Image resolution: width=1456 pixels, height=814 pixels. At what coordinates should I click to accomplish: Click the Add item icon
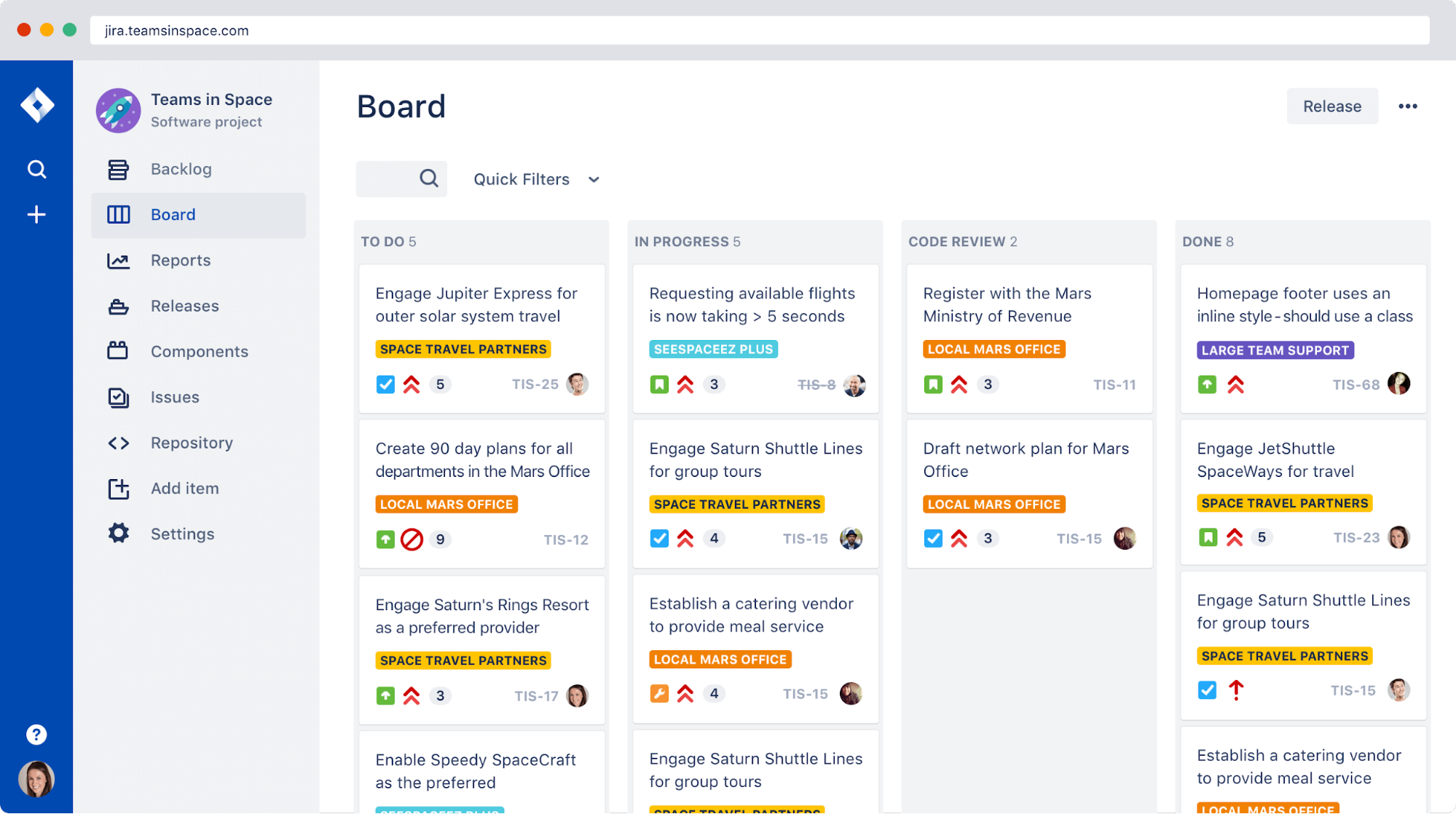117,488
